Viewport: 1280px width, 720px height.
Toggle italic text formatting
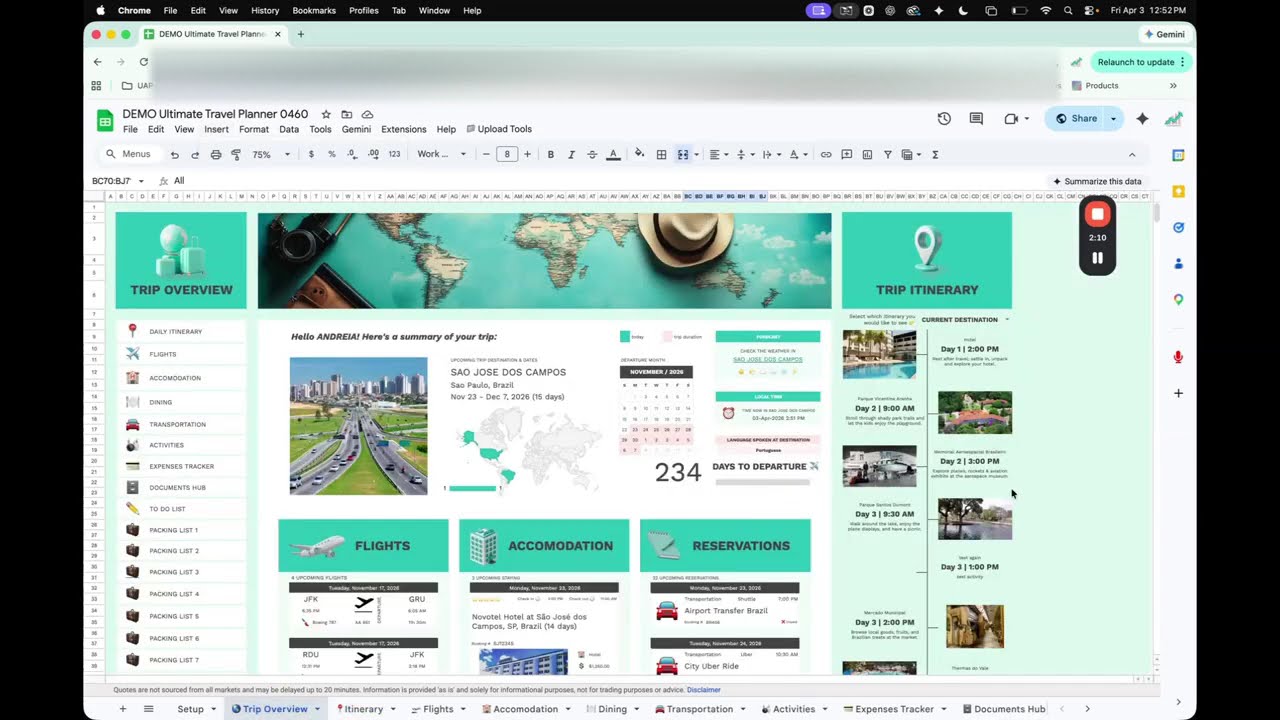click(x=571, y=155)
